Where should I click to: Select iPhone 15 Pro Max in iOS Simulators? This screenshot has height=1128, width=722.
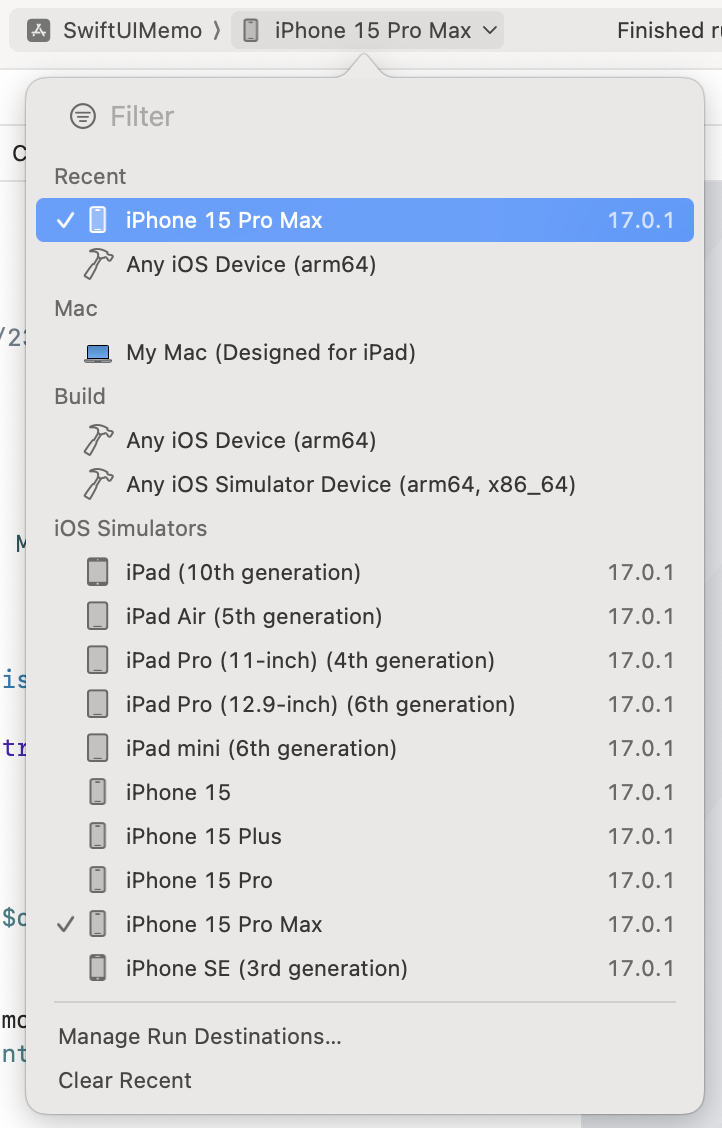click(x=365, y=924)
